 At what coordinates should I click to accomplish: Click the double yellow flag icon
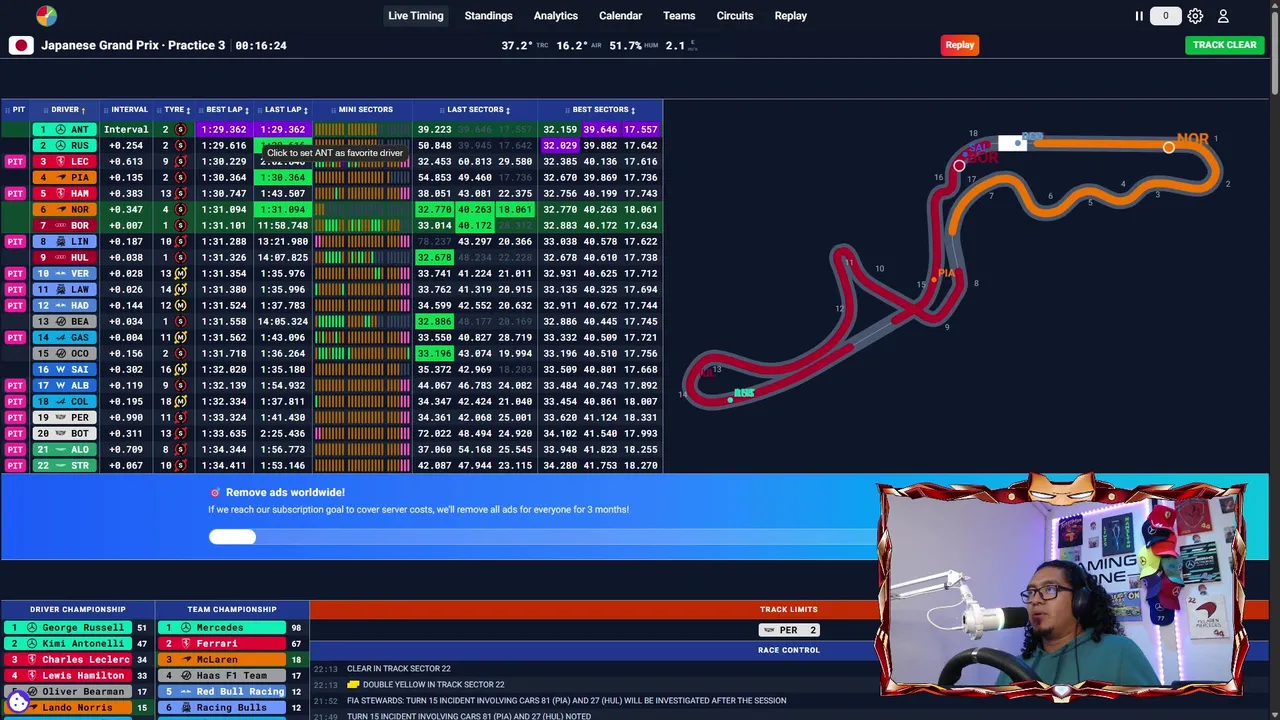(x=353, y=685)
